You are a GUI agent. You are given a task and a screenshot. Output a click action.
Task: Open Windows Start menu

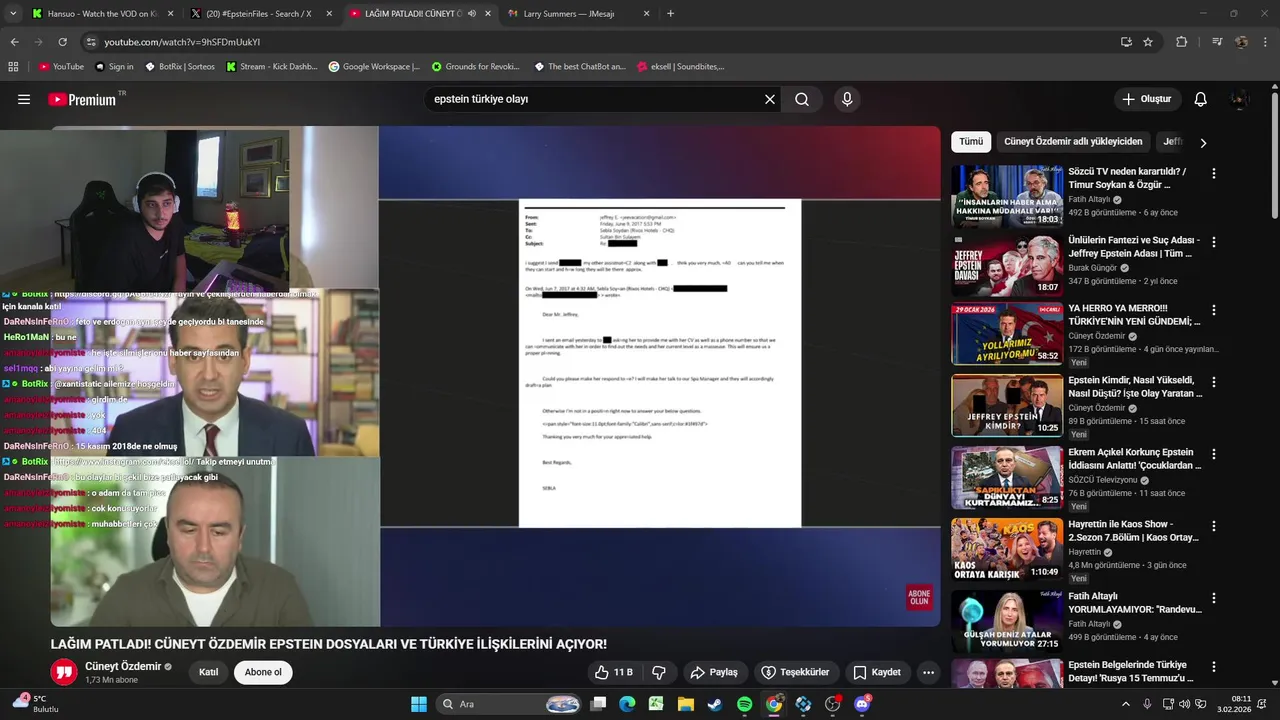pyautogui.click(x=419, y=704)
